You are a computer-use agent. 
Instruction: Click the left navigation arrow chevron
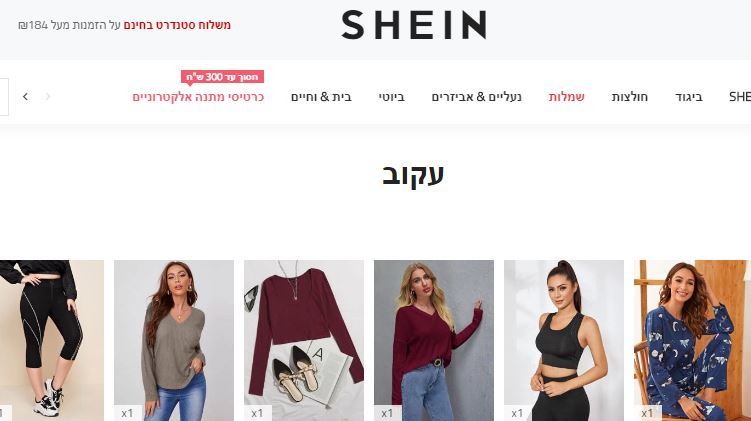click(25, 97)
